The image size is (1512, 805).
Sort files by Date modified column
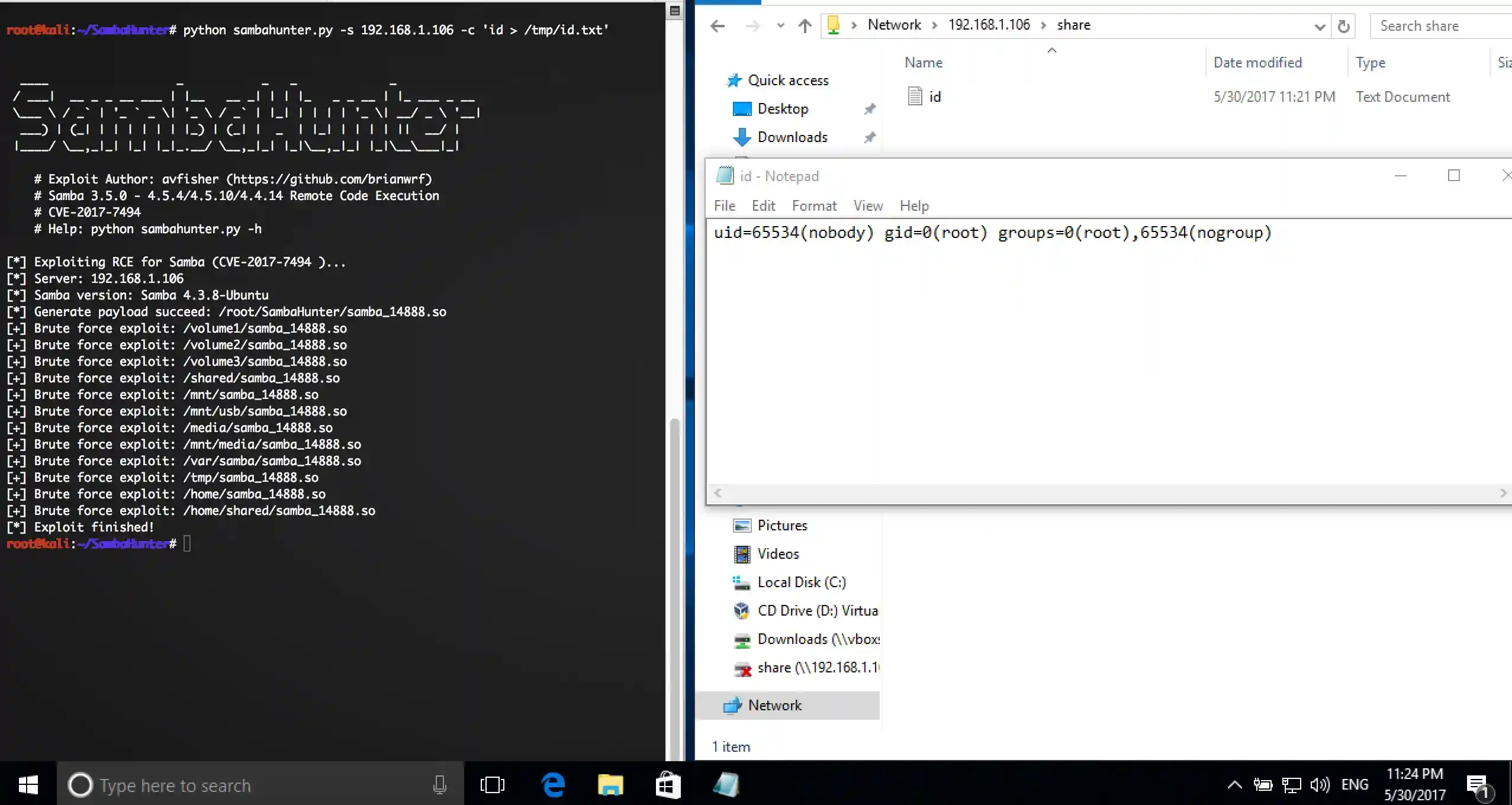1257,62
